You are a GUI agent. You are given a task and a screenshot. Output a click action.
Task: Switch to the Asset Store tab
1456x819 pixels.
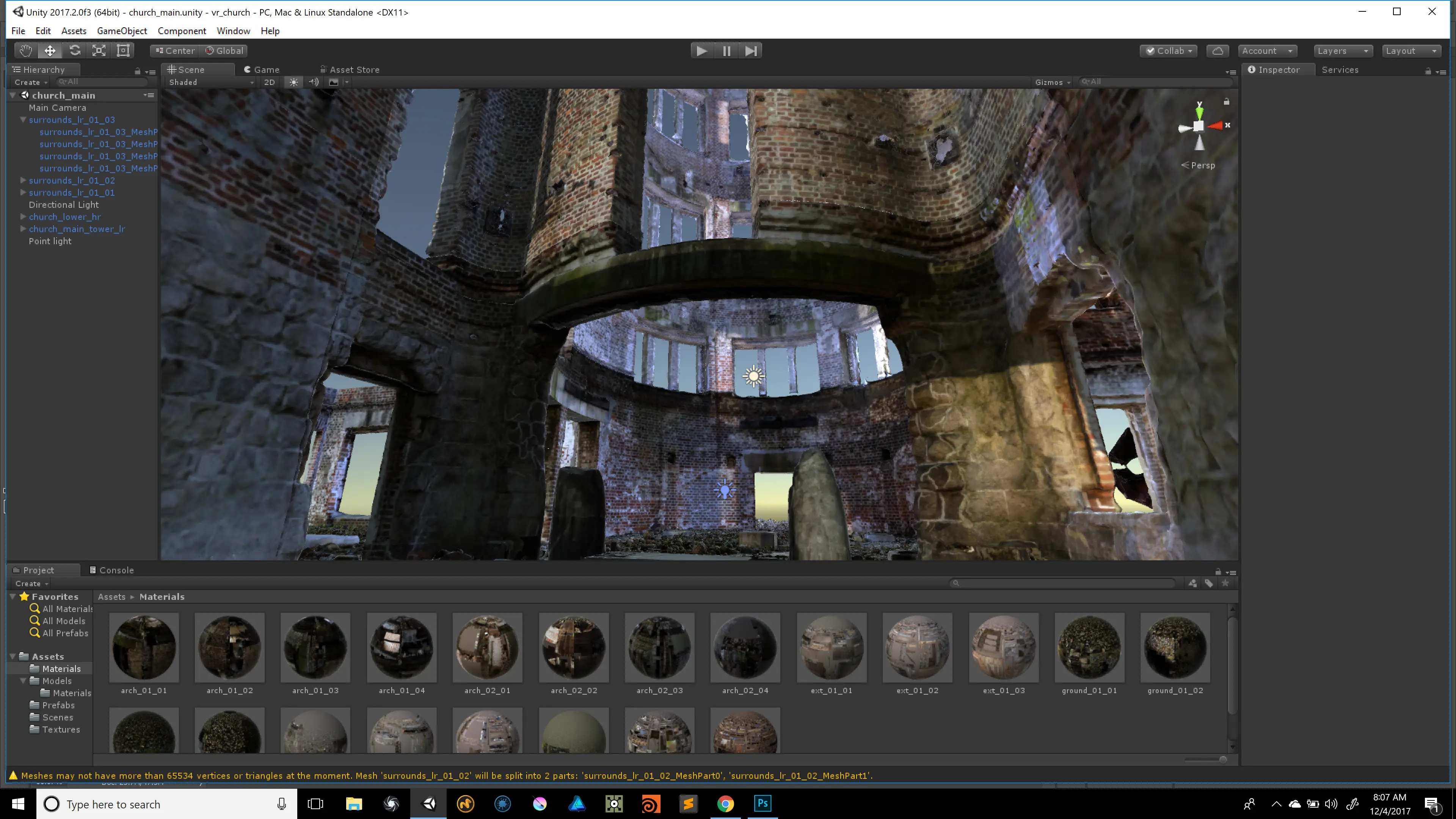tap(350, 69)
